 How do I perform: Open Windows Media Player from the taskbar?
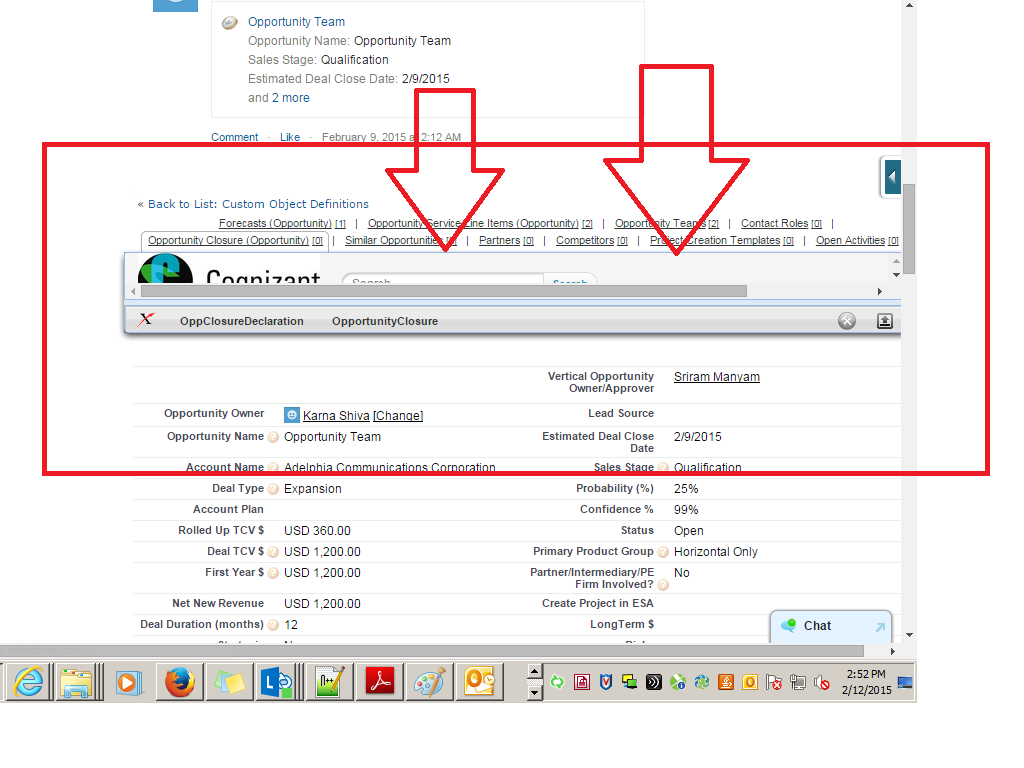click(x=128, y=682)
